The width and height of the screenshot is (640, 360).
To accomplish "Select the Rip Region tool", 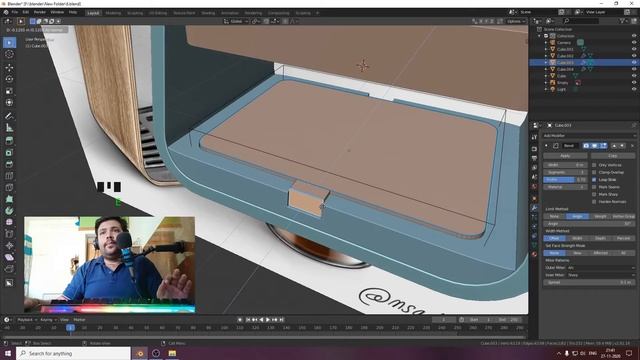I will 9,269.
